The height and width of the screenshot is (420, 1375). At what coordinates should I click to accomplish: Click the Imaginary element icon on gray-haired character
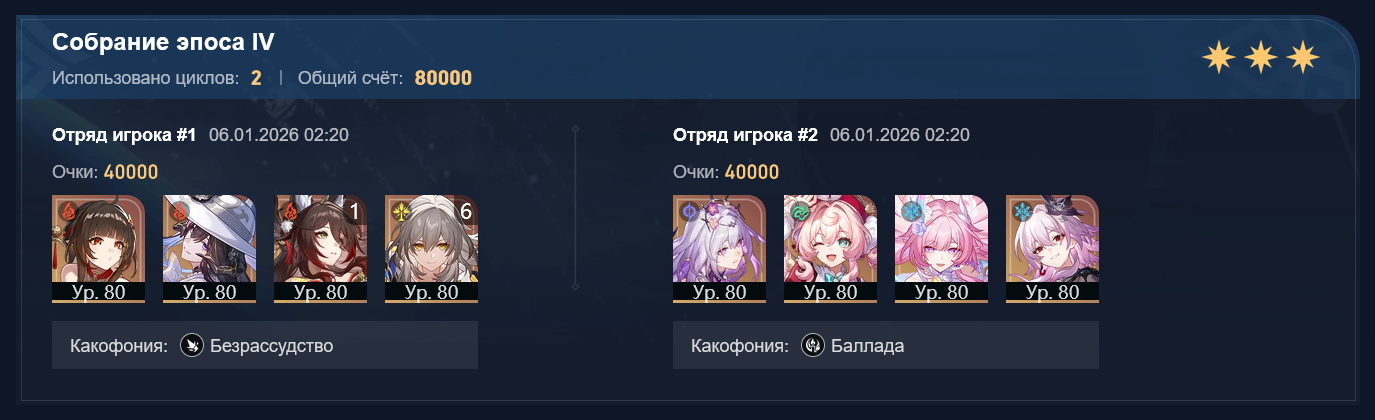399,212
